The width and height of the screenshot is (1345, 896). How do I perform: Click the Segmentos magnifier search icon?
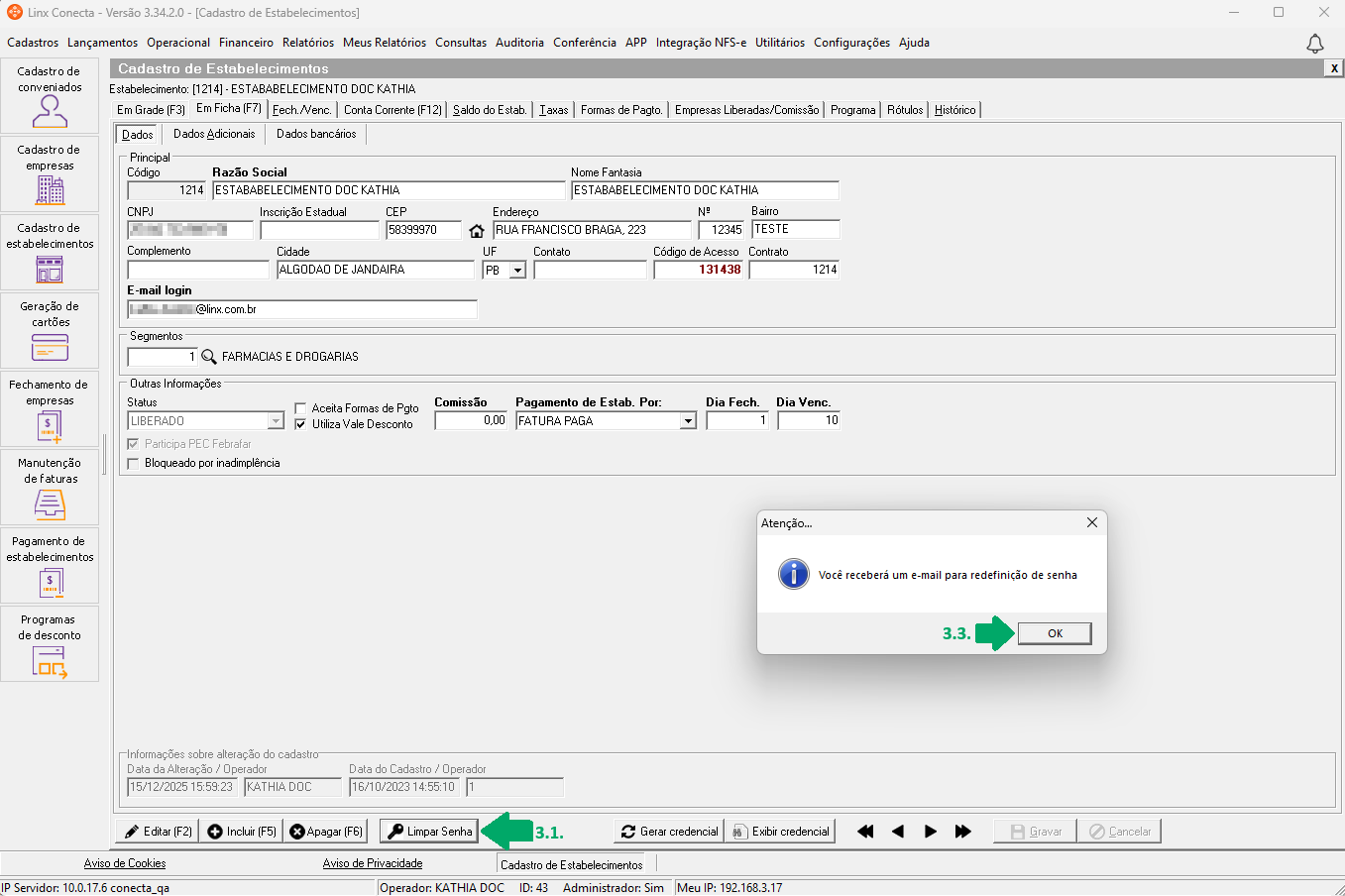click(209, 357)
